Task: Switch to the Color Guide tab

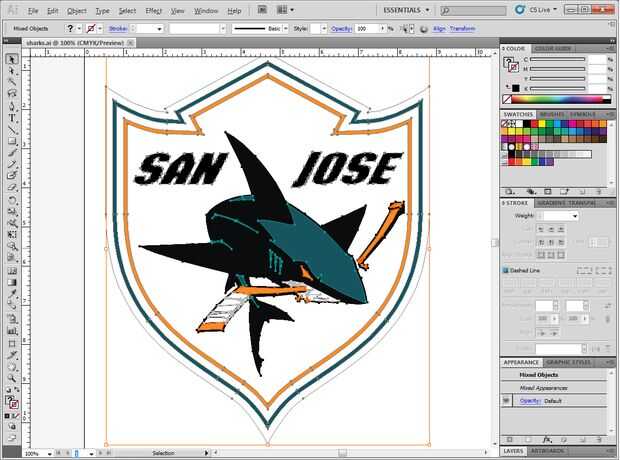Action: click(x=552, y=48)
